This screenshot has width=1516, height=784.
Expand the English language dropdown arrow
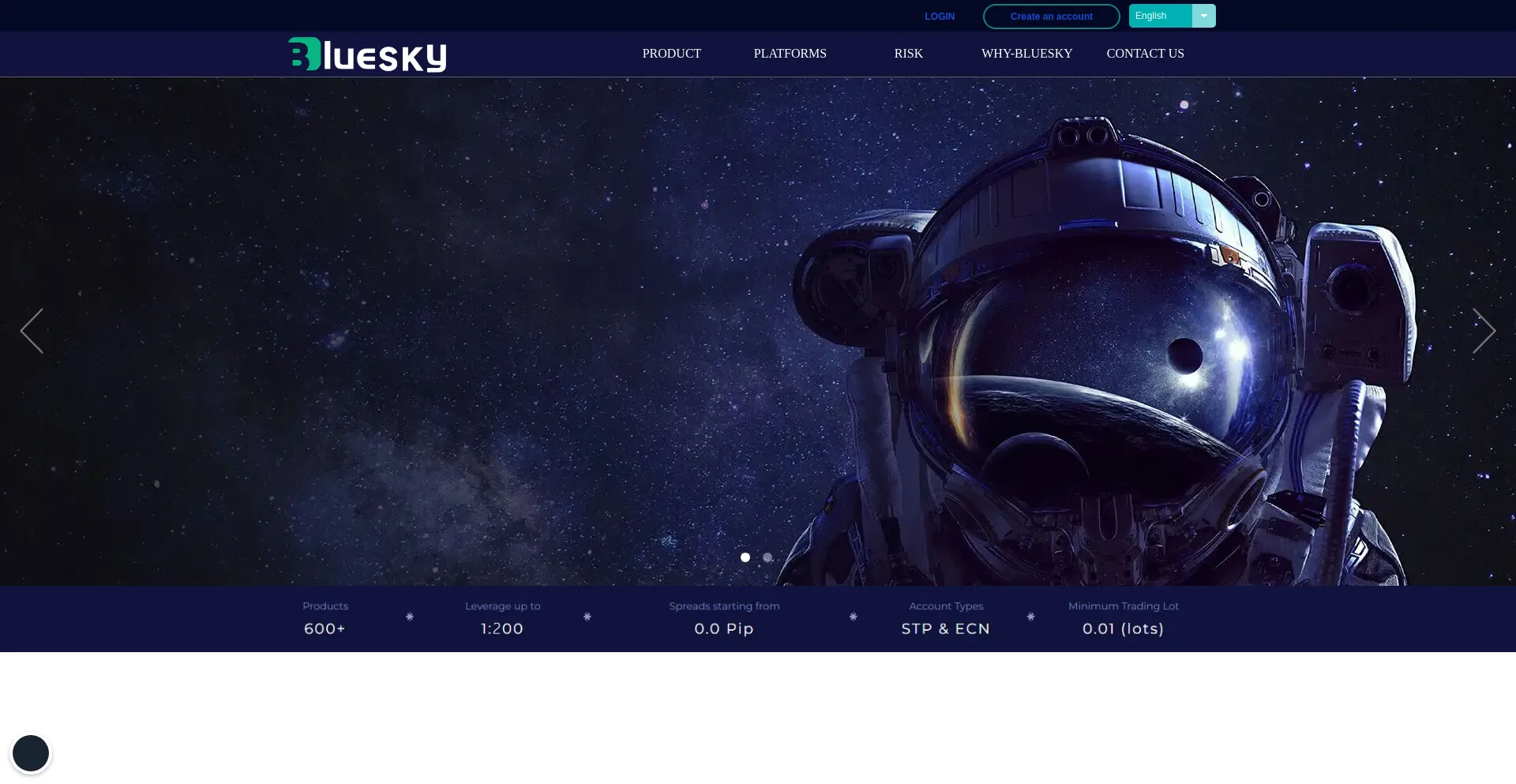1203,16
